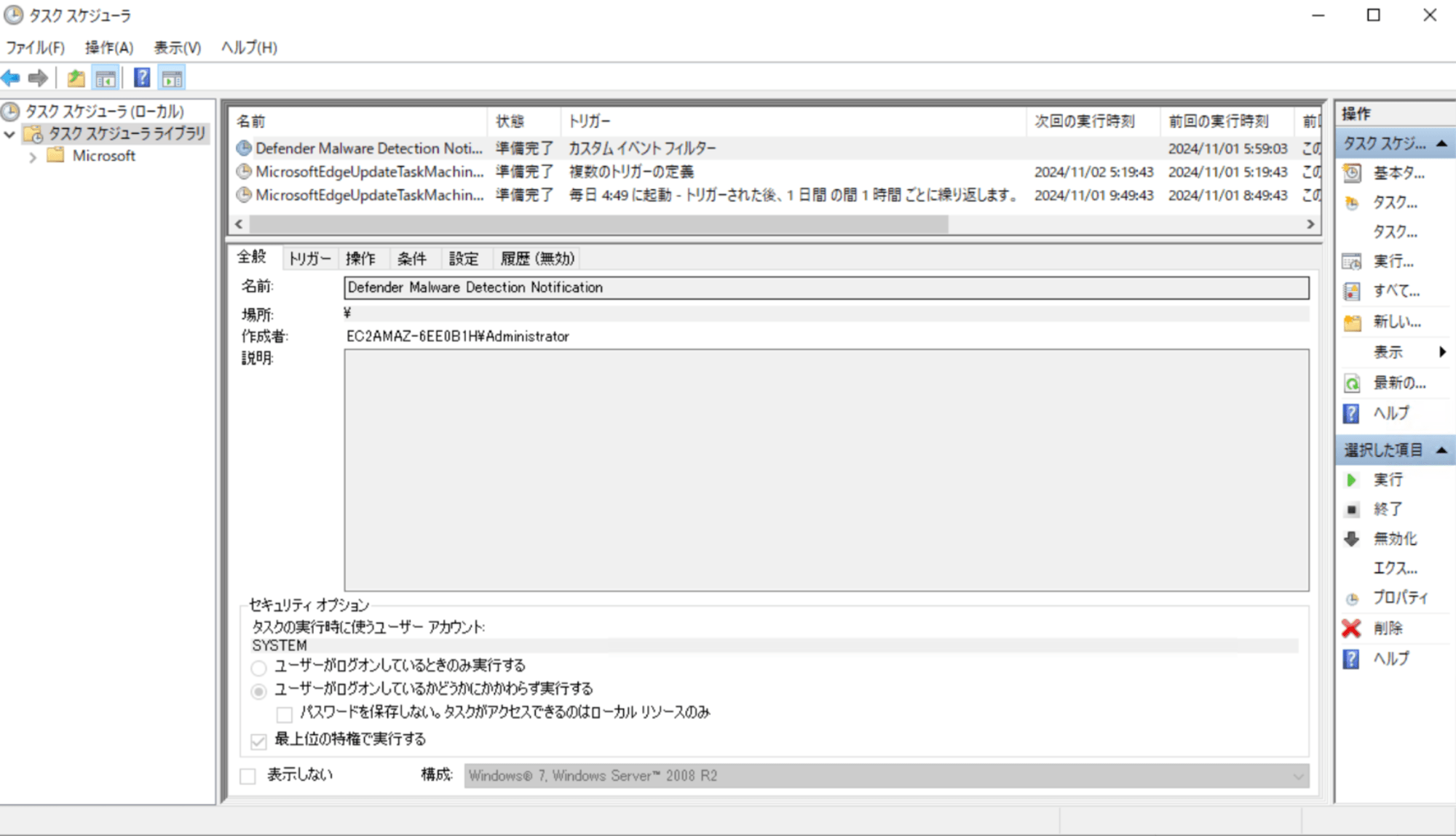Click the 実行... running tasks icon

[1352, 261]
